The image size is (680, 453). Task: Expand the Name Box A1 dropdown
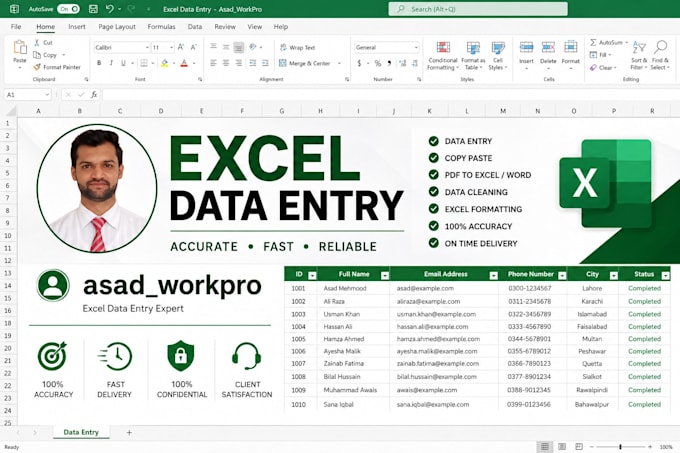[x=47, y=95]
